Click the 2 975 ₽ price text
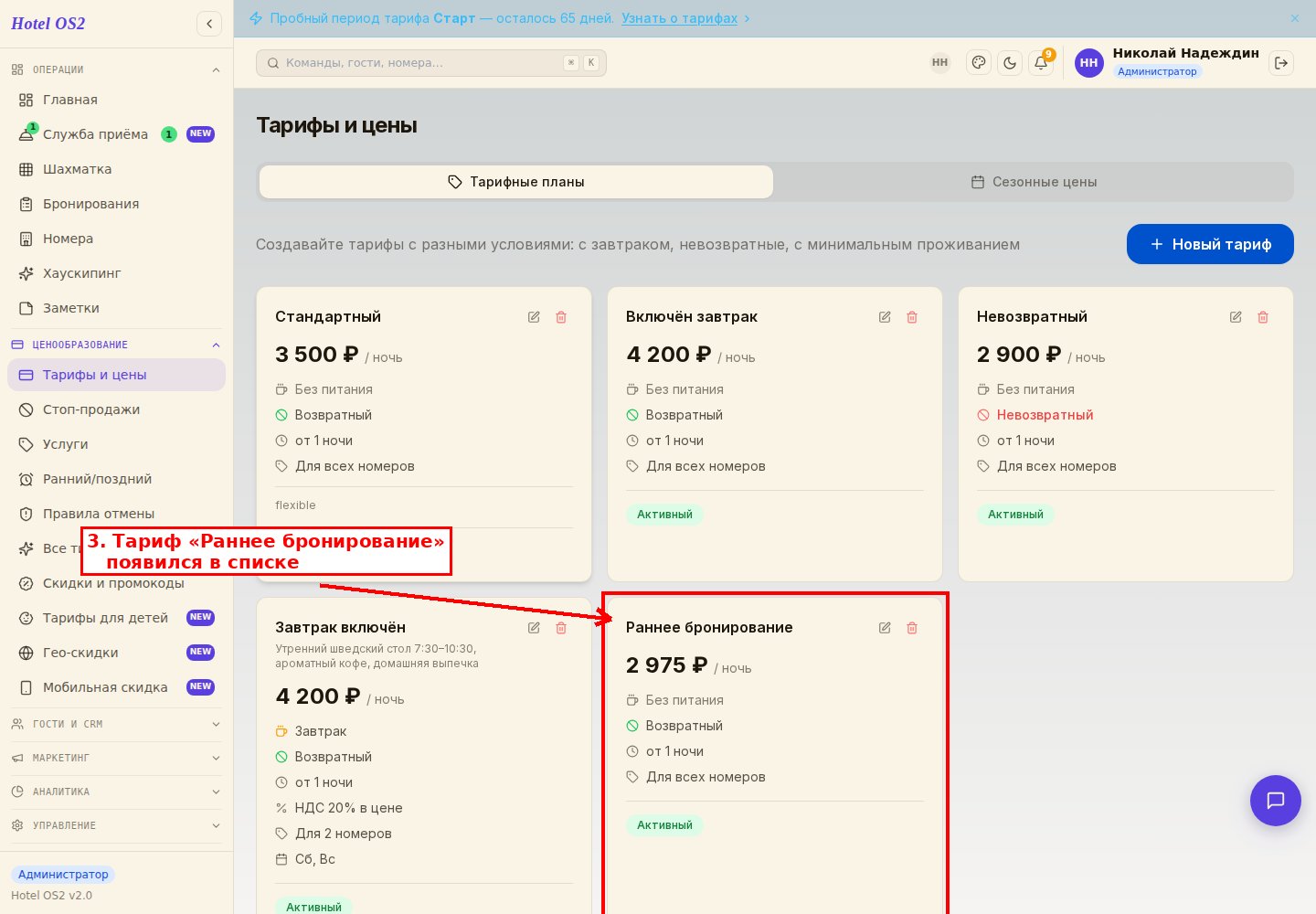 (x=667, y=665)
